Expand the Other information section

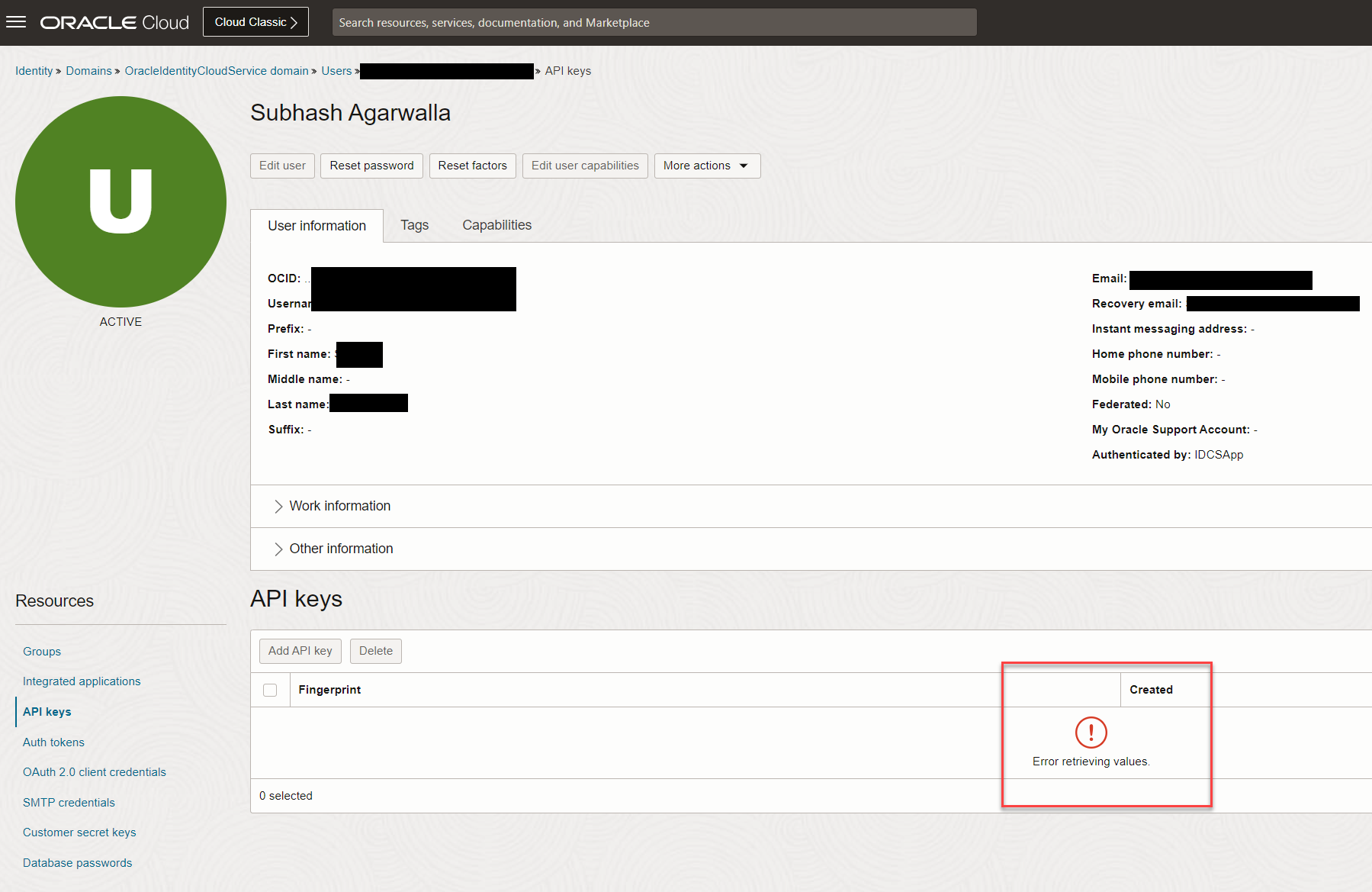pyautogui.click(x=341, y=548)
